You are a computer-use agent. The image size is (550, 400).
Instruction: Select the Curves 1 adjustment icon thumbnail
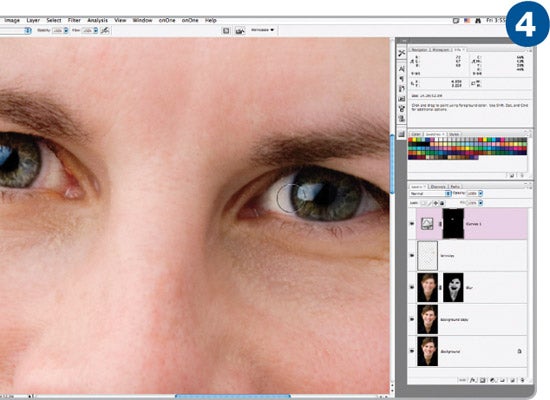click(x=427, y=224)
